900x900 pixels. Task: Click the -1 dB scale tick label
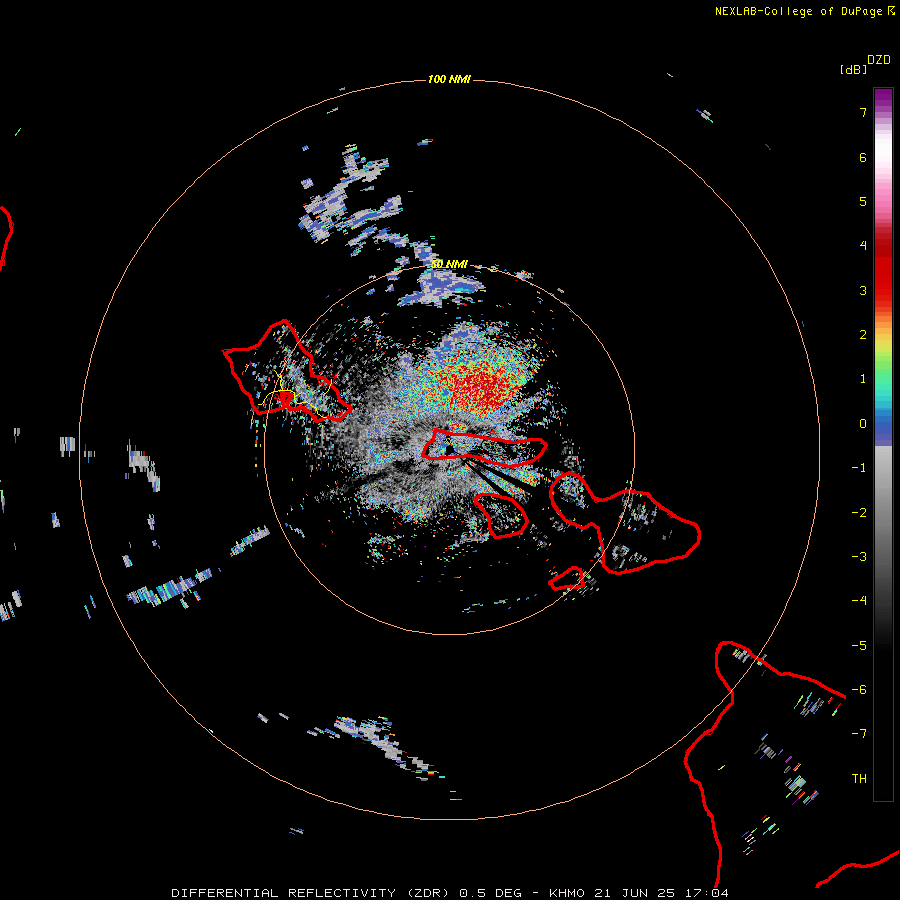[859, 468]
